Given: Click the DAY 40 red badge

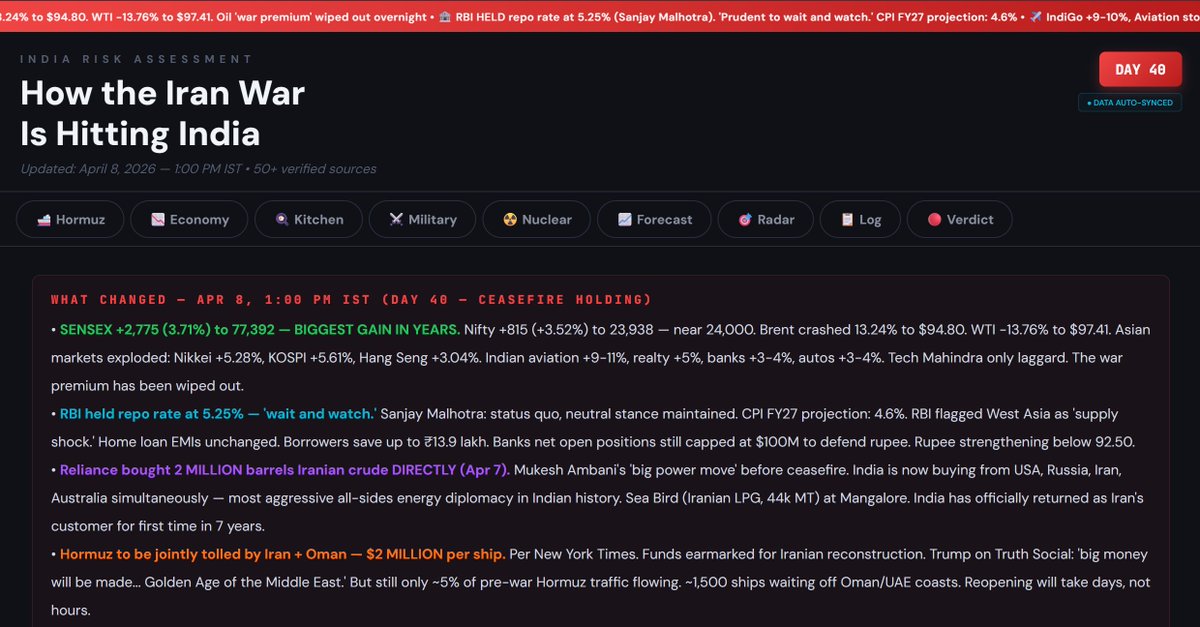Looking at the screenshot, I should tap(1140, 70).
